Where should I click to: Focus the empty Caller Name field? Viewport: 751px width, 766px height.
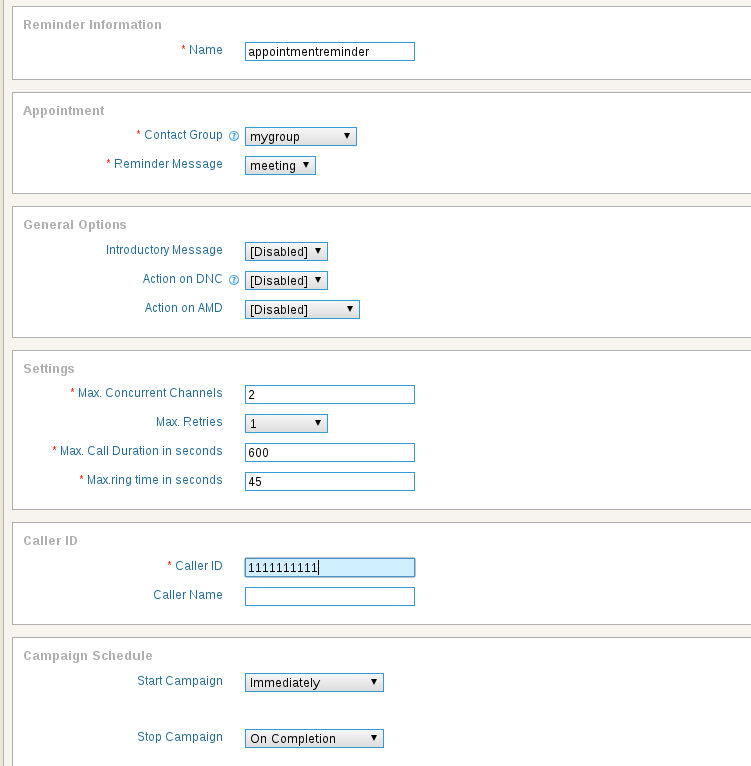pyautogui.click(x=330, y=596)
